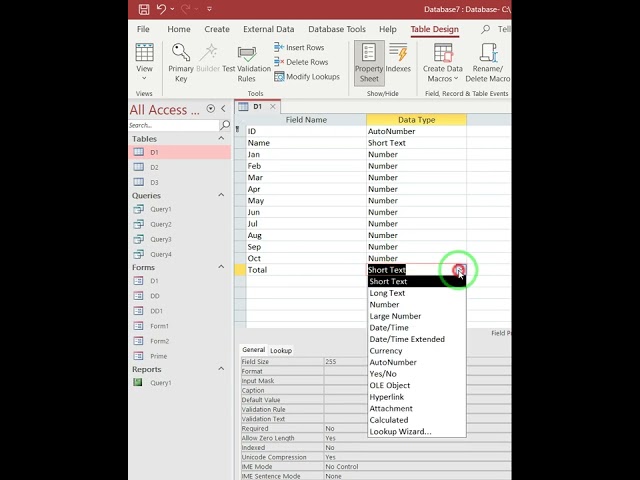
Task: Choose Hyperlink data type
Action: point(417,397)
